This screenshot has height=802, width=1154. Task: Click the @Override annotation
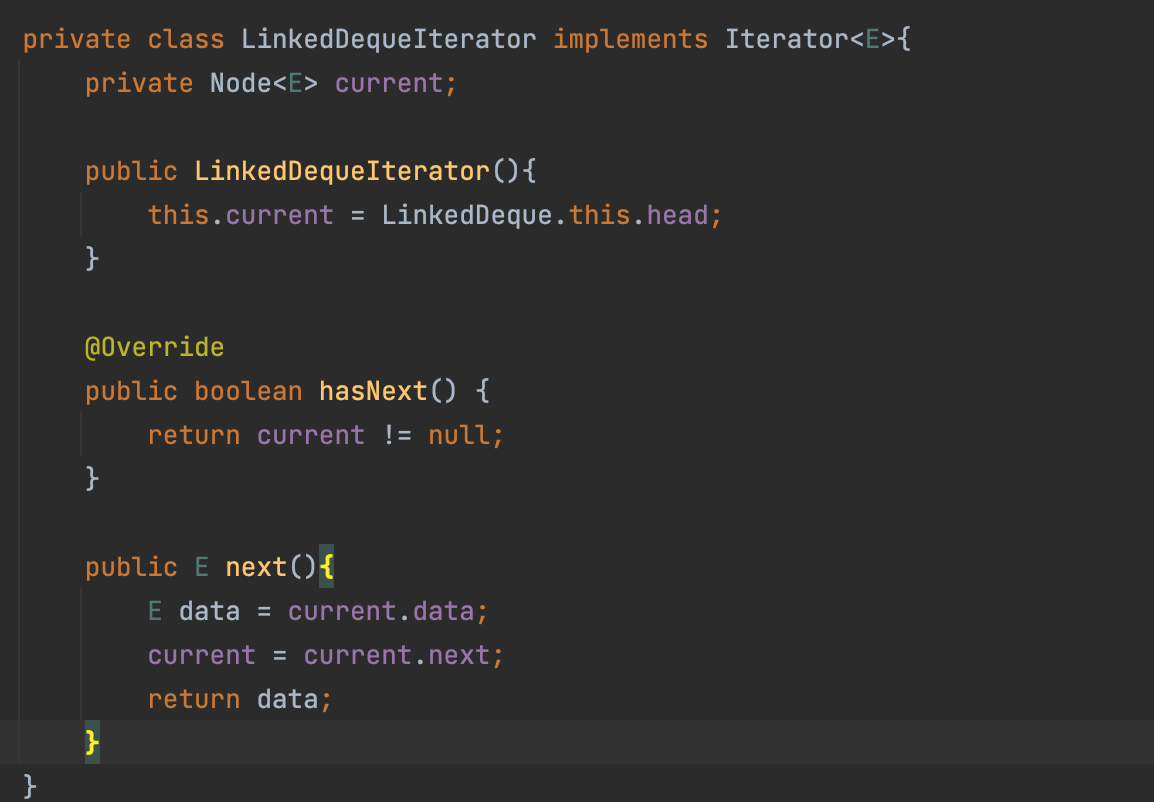click(x=154, y=347)
